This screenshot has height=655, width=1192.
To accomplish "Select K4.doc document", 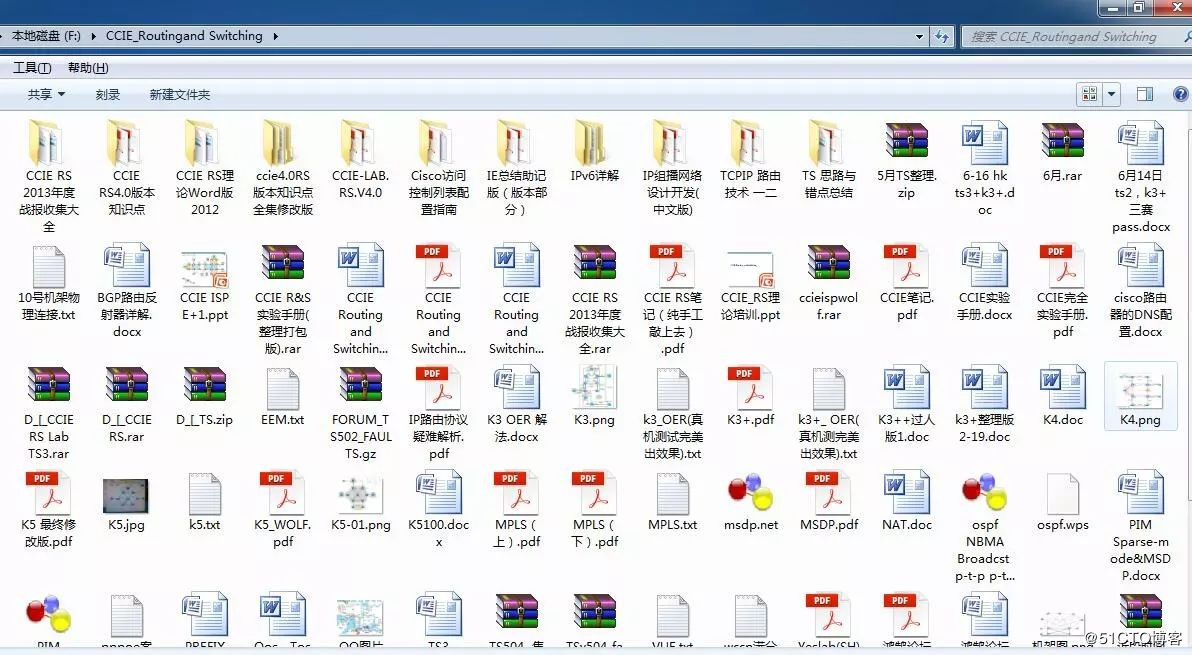I will [1062, 396].
